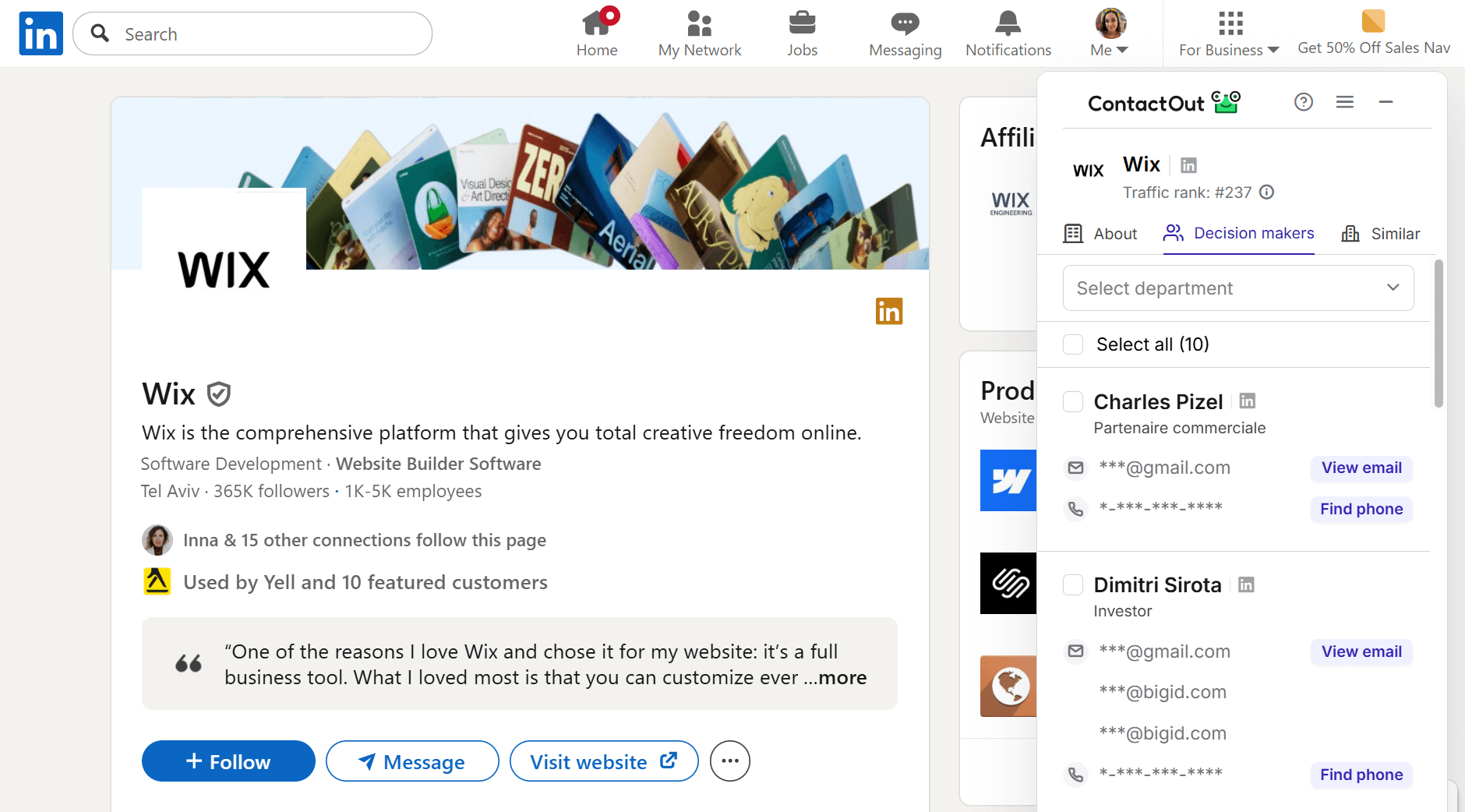The image size is (1465, 812).
Task: Open the Messaging icon in the navbar
Action: click(x=905, y=24)
